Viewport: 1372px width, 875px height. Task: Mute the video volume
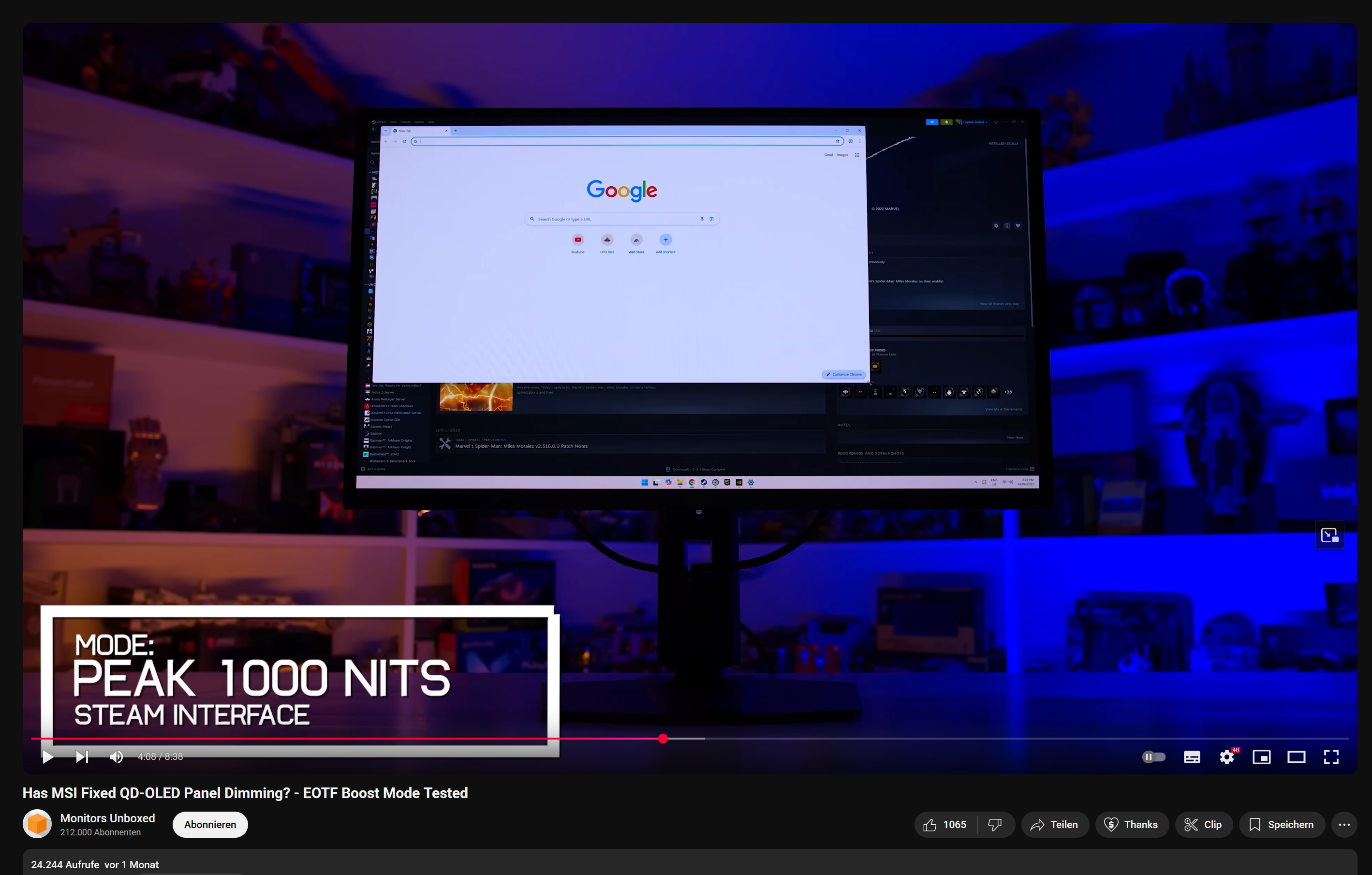pos(116,756)
